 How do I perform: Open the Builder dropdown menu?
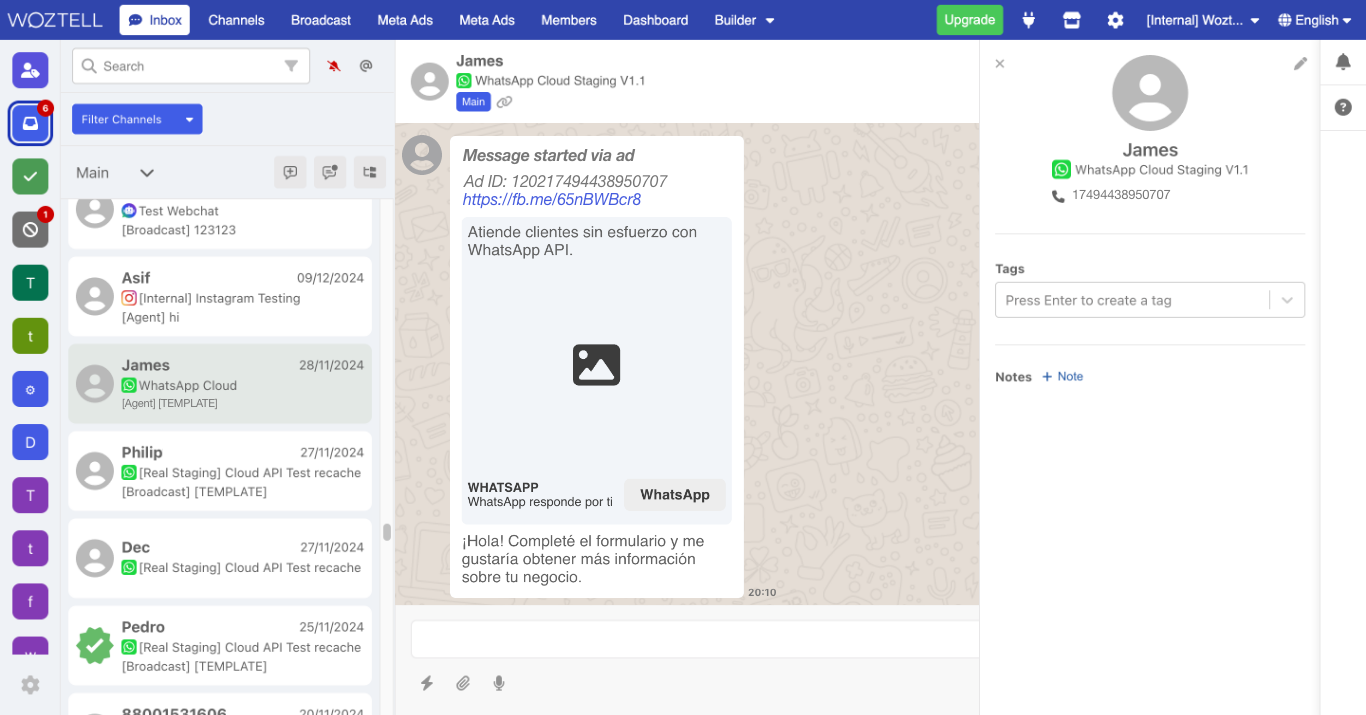[x=745, y=20]
